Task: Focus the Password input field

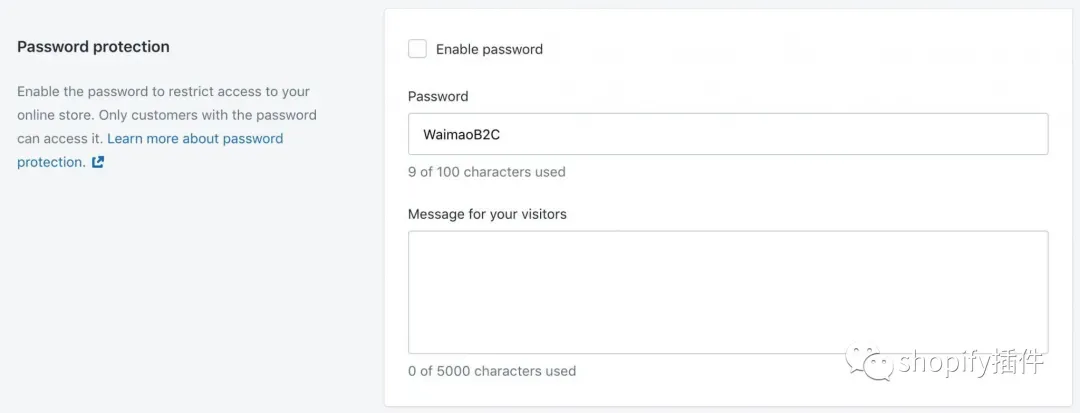Action: tap(728, 134)
